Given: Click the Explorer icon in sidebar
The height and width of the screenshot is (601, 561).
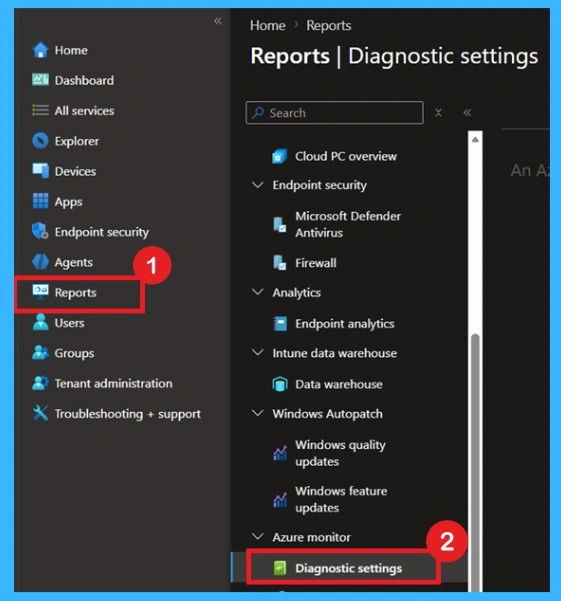Looking at the screenshot, I should click(40, 141).
